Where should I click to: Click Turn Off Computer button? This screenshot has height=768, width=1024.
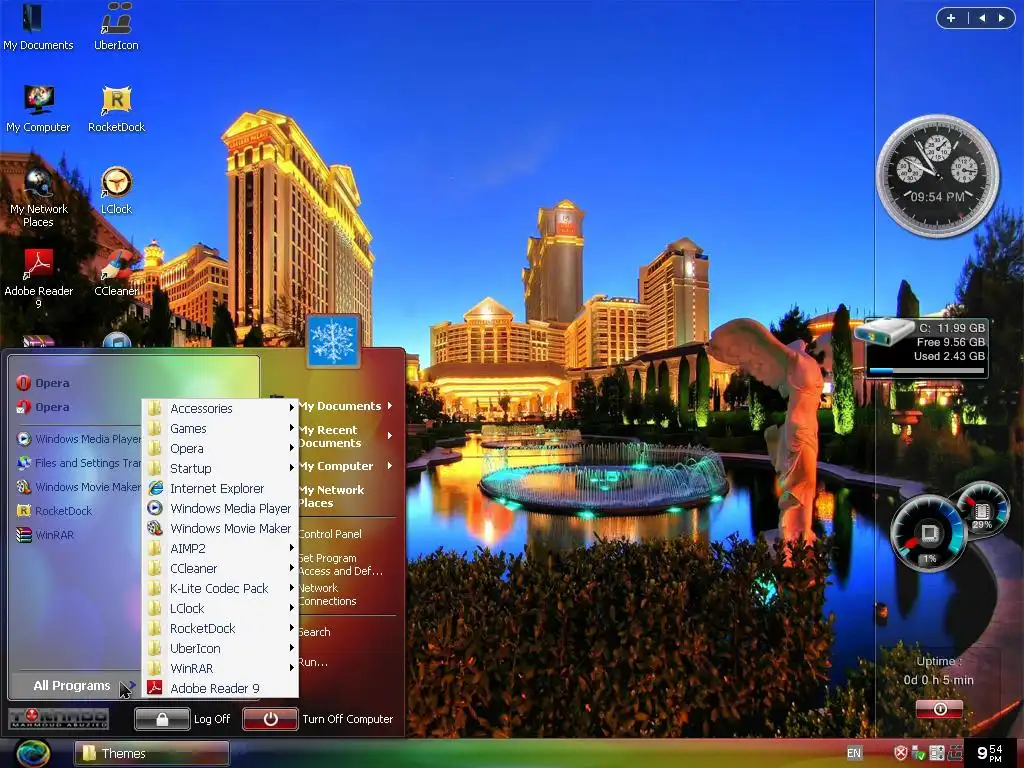[319, 719]
